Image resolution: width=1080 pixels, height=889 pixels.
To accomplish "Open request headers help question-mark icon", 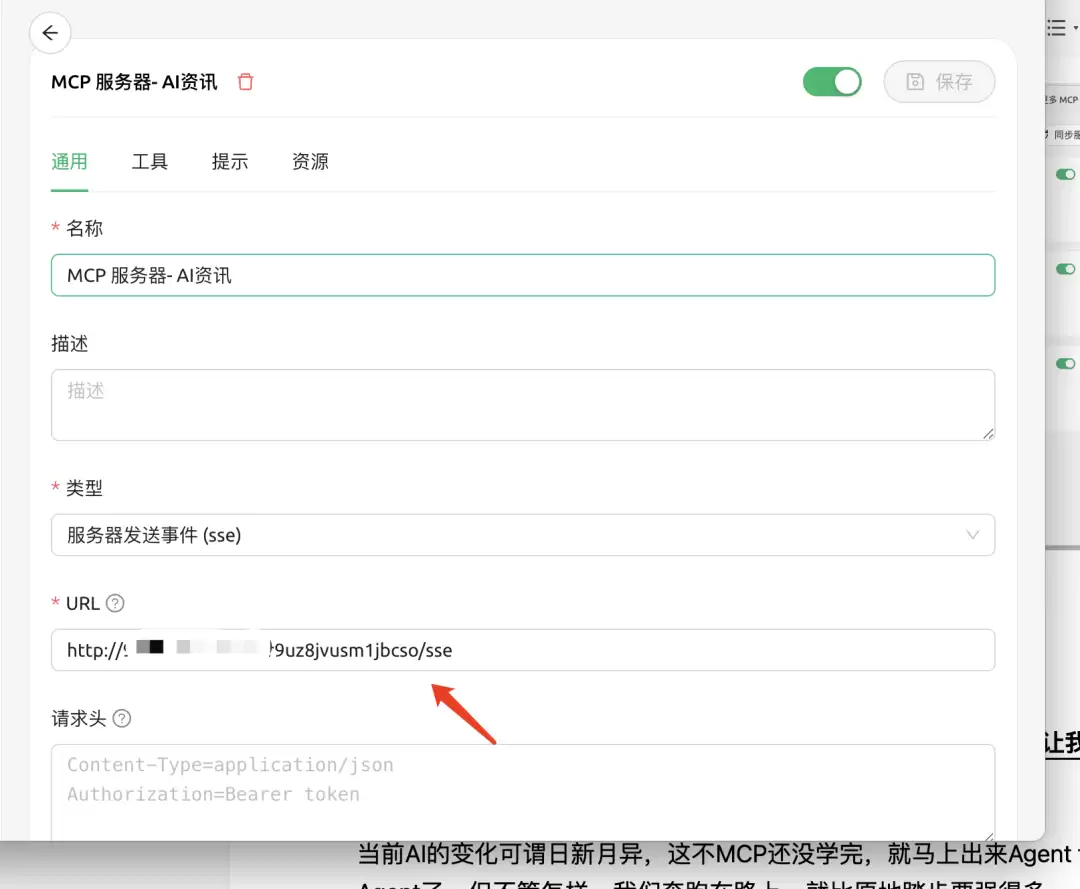I will coord(122,718).
